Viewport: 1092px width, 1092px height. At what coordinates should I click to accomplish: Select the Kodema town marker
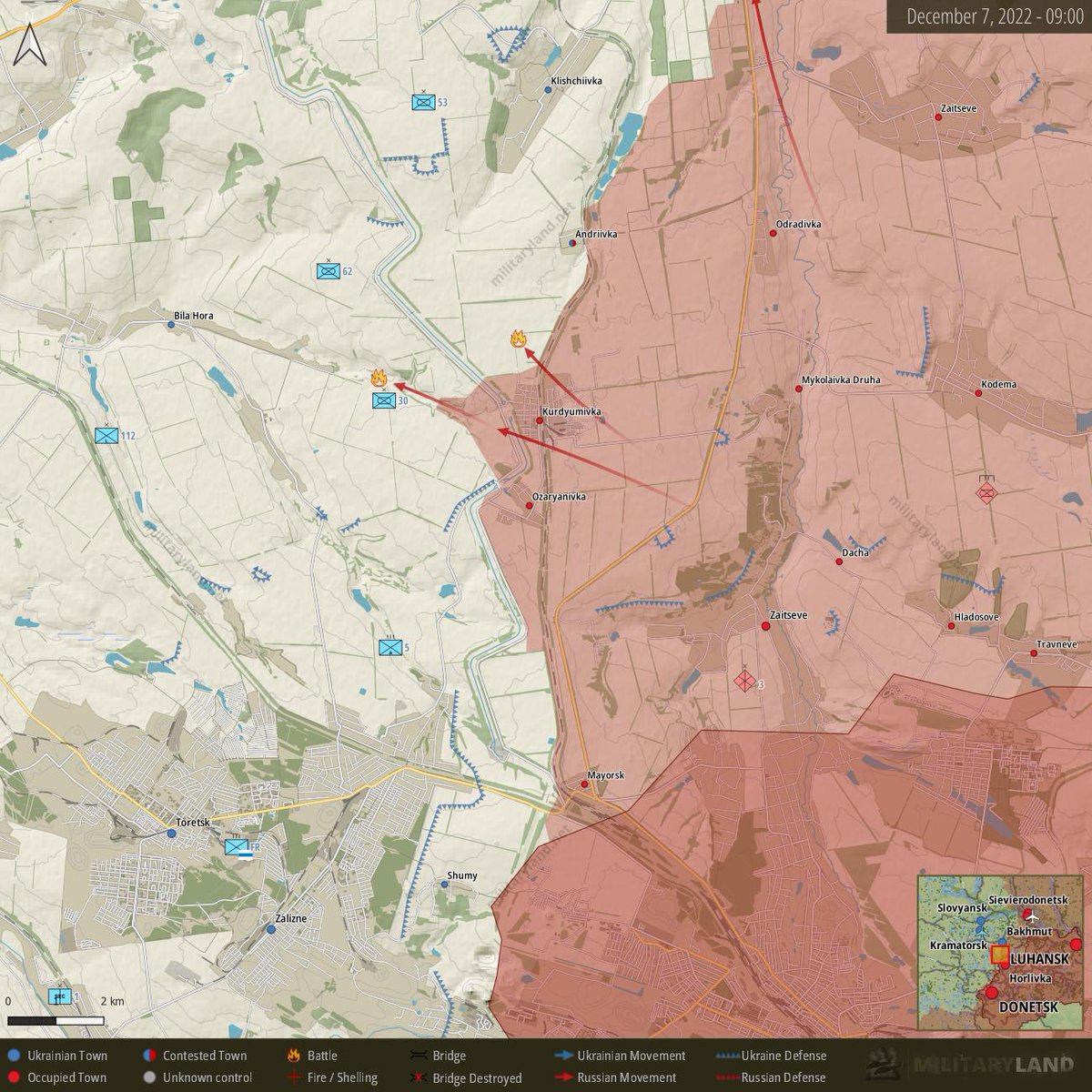tap(979, 393)
